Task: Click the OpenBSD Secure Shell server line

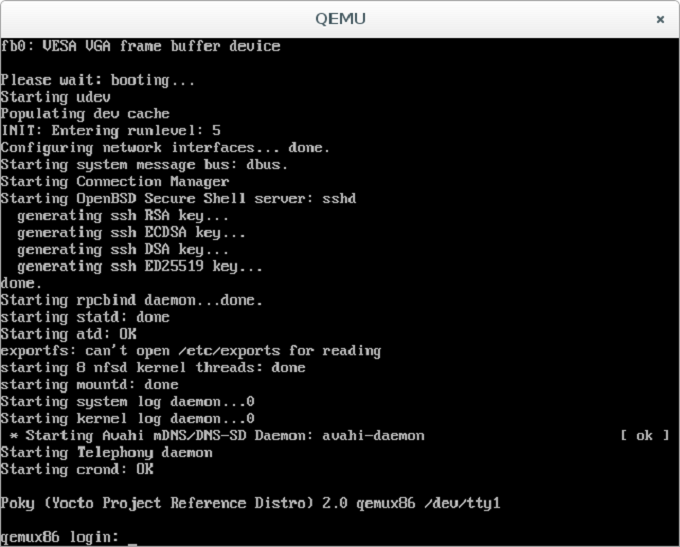Action: point(178,199)
